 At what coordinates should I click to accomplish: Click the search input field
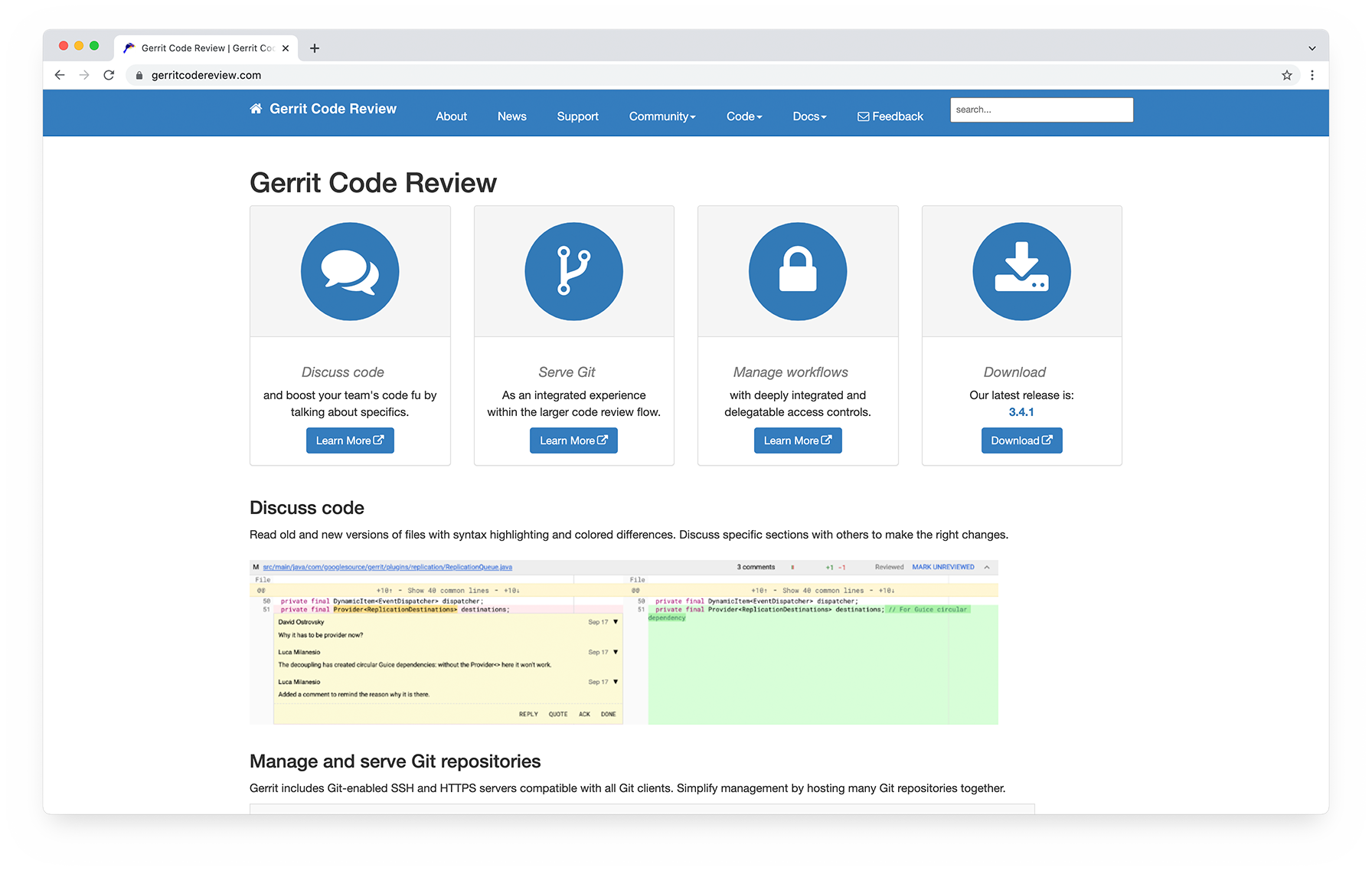(1041, 110)
